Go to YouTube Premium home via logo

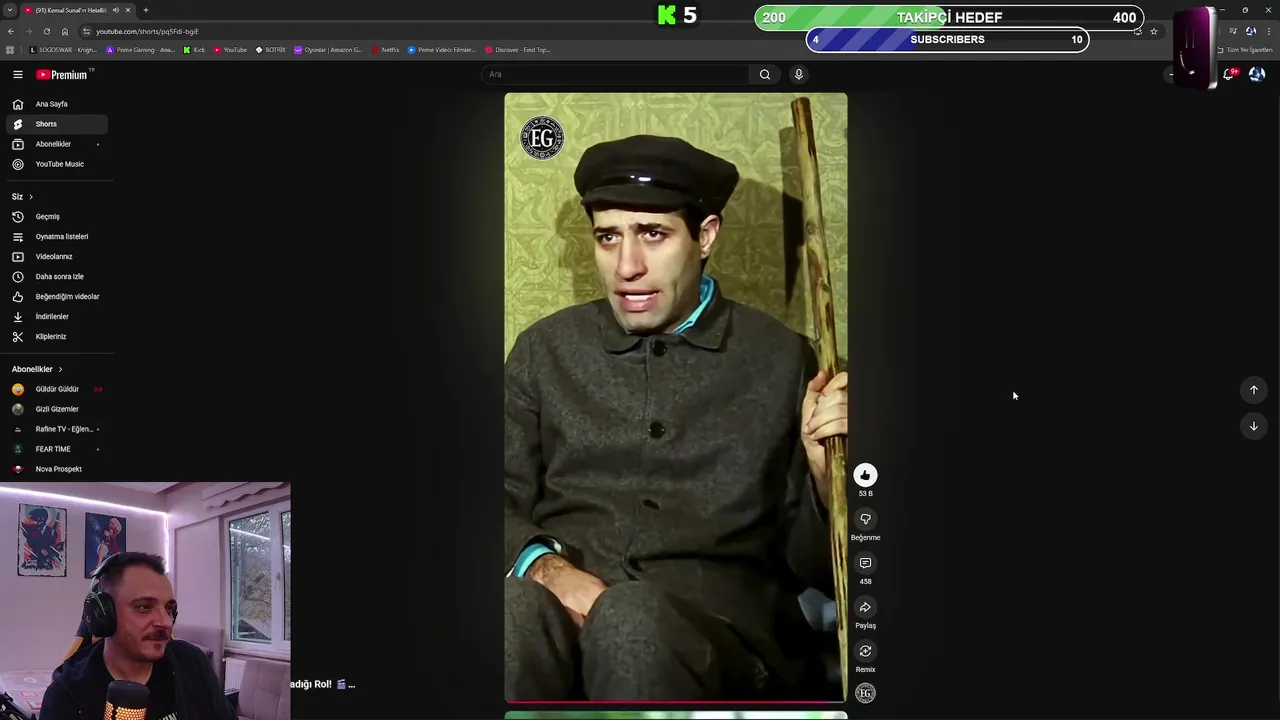(63, 75)
